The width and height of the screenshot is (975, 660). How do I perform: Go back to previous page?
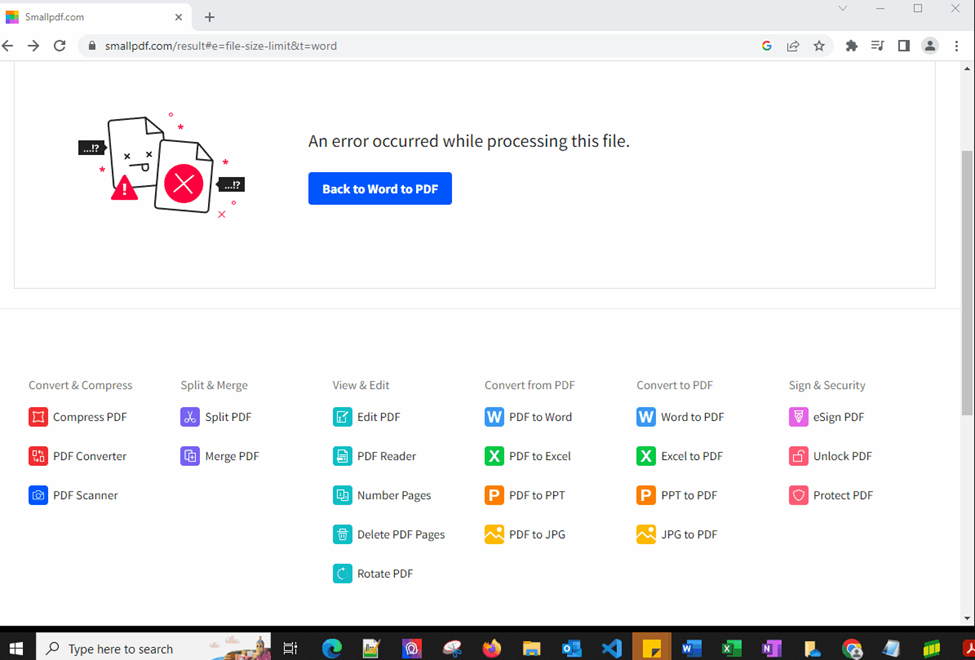7,45
